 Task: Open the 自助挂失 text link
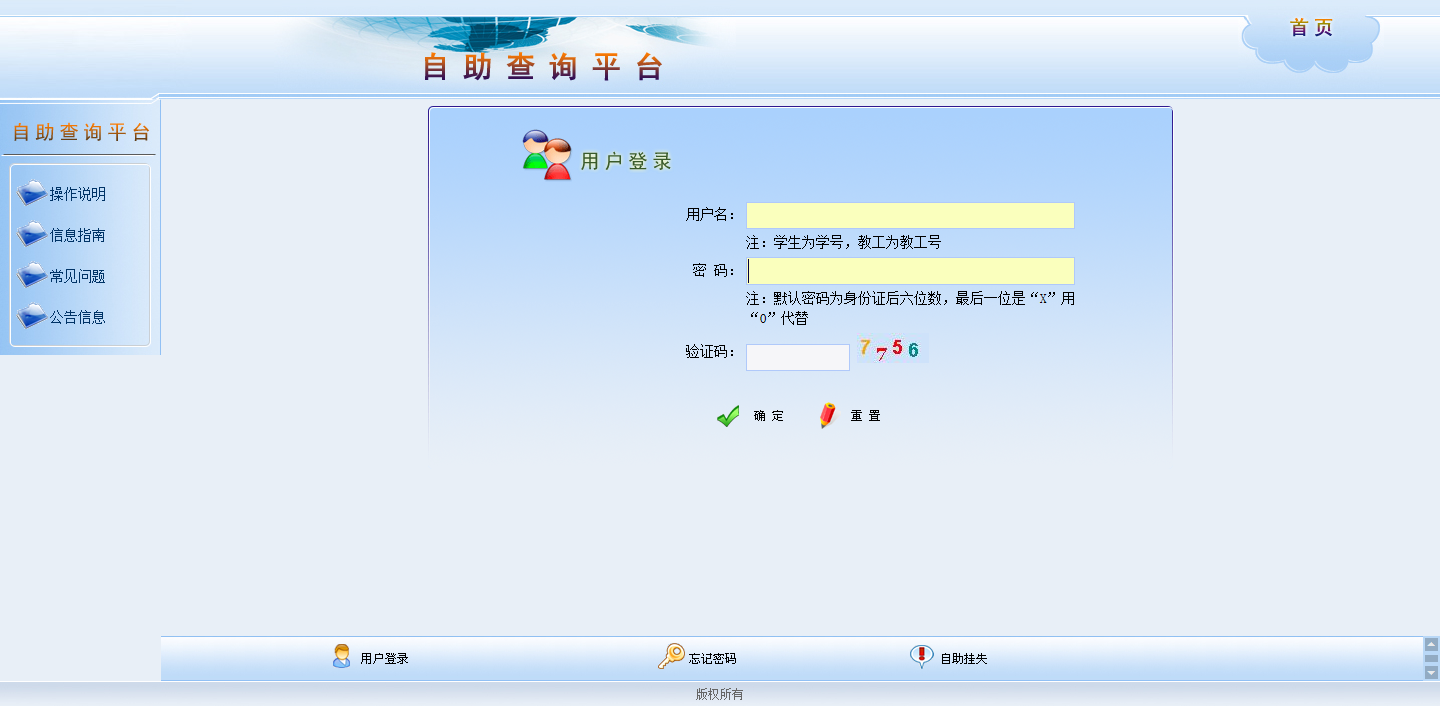tap(963, 659)
